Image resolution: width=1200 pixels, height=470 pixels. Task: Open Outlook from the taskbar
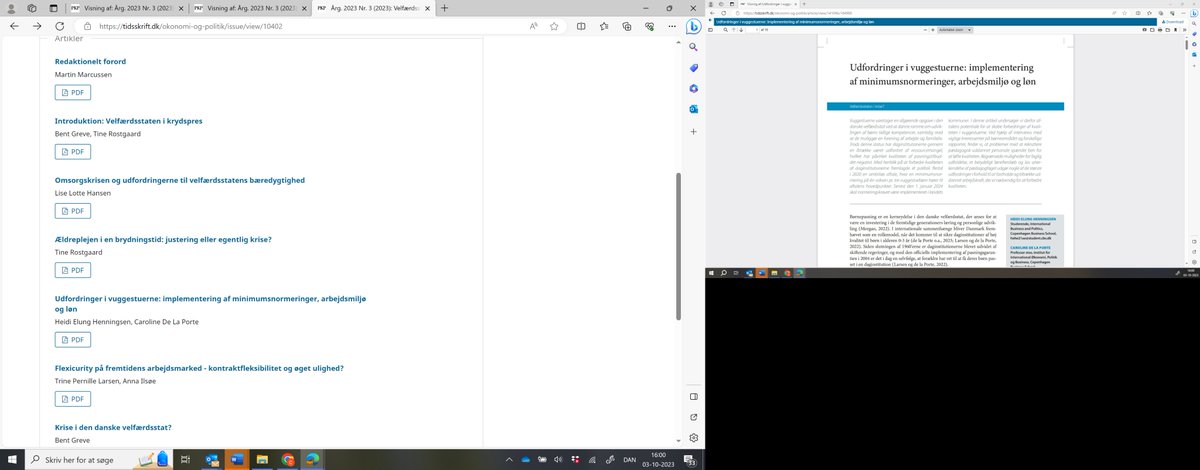[x=212, y=459]
